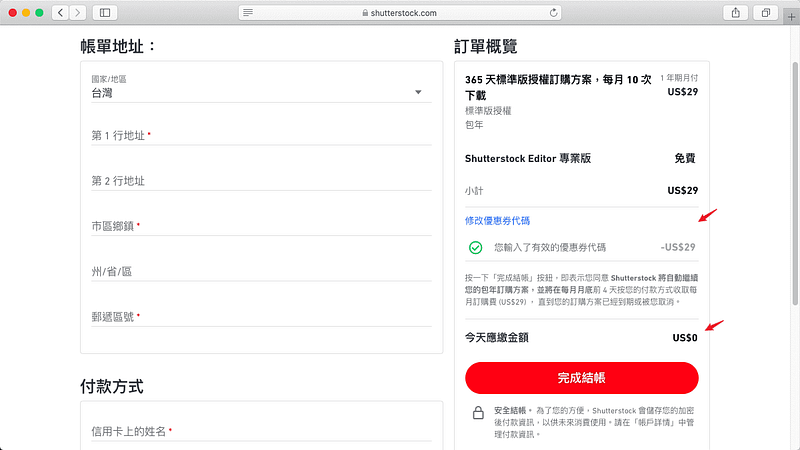Click the 付款方式 heading
Viewport: 800px width, 450px height.
point(112,387)
